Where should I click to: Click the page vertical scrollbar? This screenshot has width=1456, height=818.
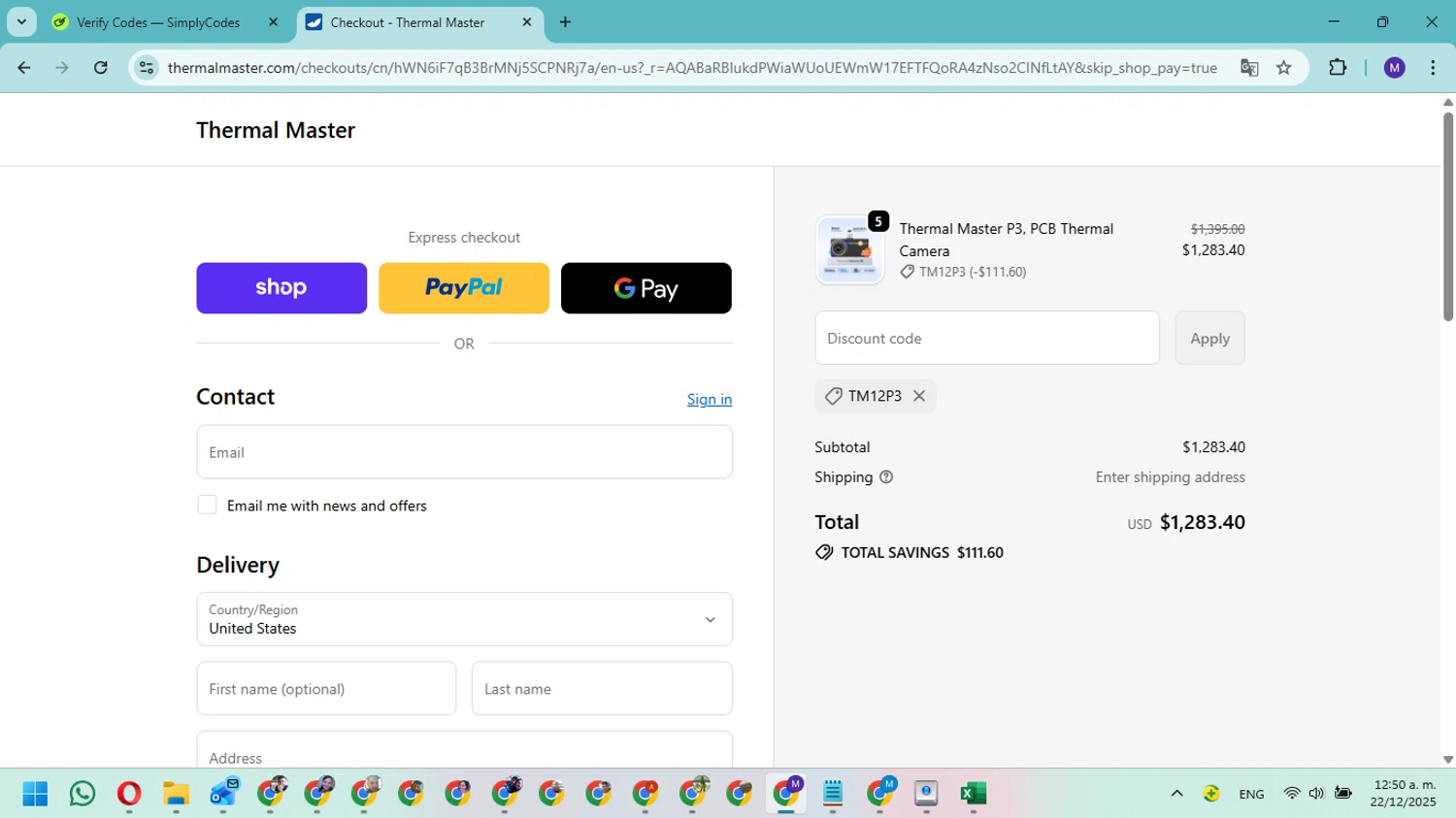(x=1448, y=216)
